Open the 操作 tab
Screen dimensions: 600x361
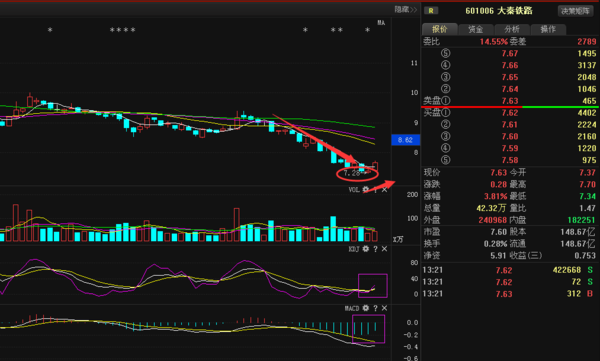coord(548,29)
